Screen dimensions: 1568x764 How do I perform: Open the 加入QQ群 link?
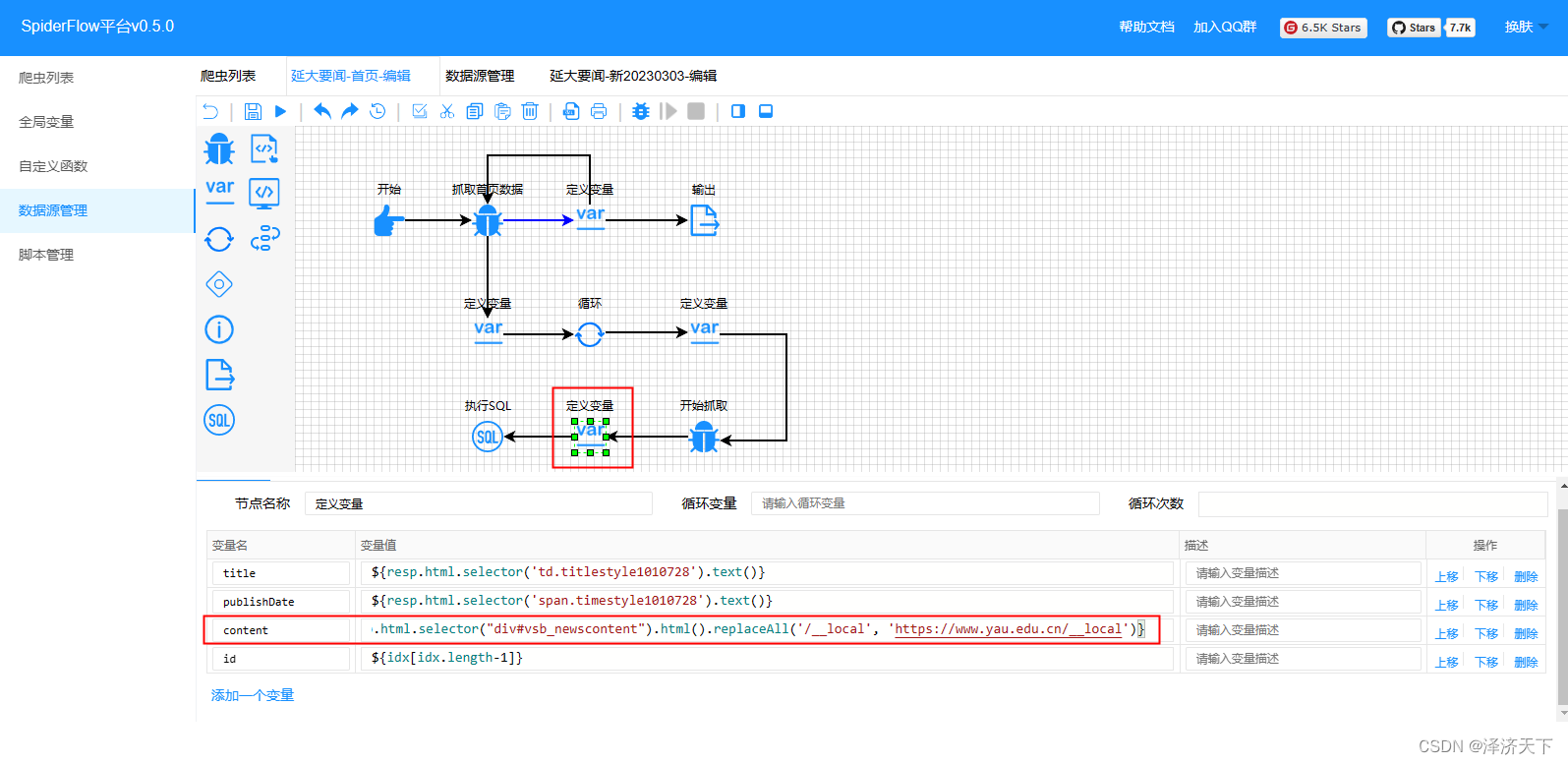click(1225, 27)
